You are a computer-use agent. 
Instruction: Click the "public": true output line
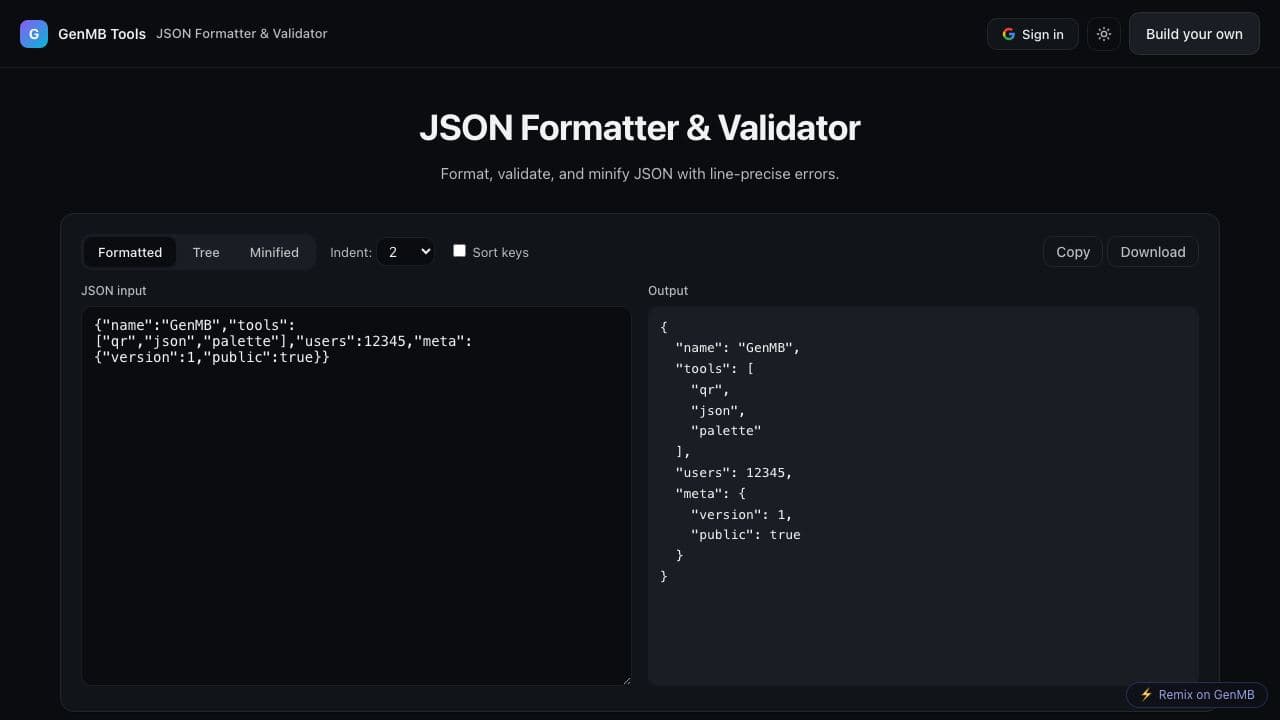click(x=745, y=535)
